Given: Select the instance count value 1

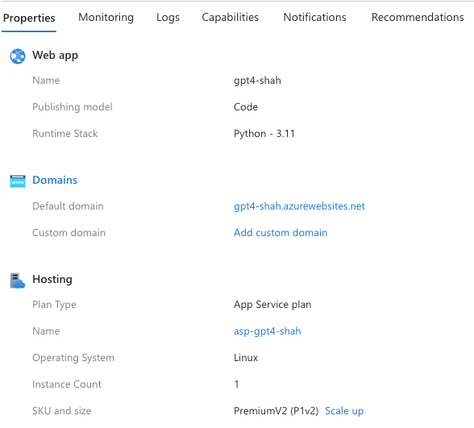Looking at the screenshot, I should 236,384.
